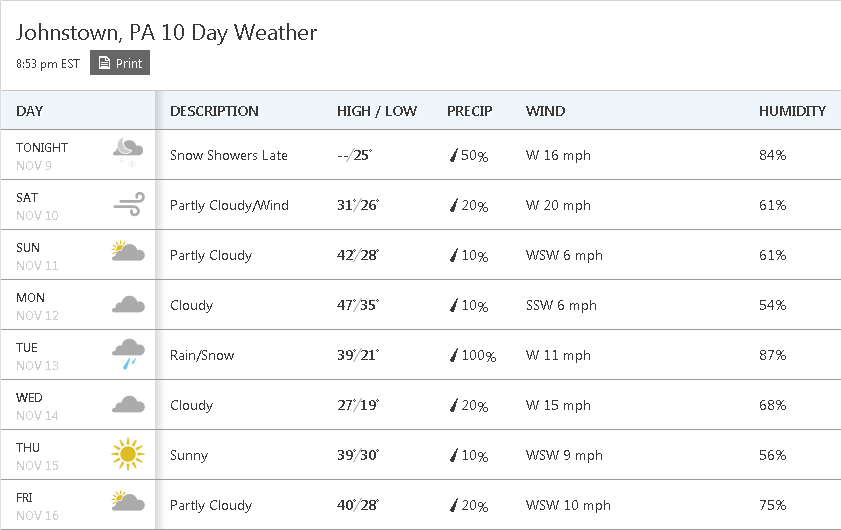Click the snow showers night icon for Tonight
841x530 pixels.
[128, 153]
